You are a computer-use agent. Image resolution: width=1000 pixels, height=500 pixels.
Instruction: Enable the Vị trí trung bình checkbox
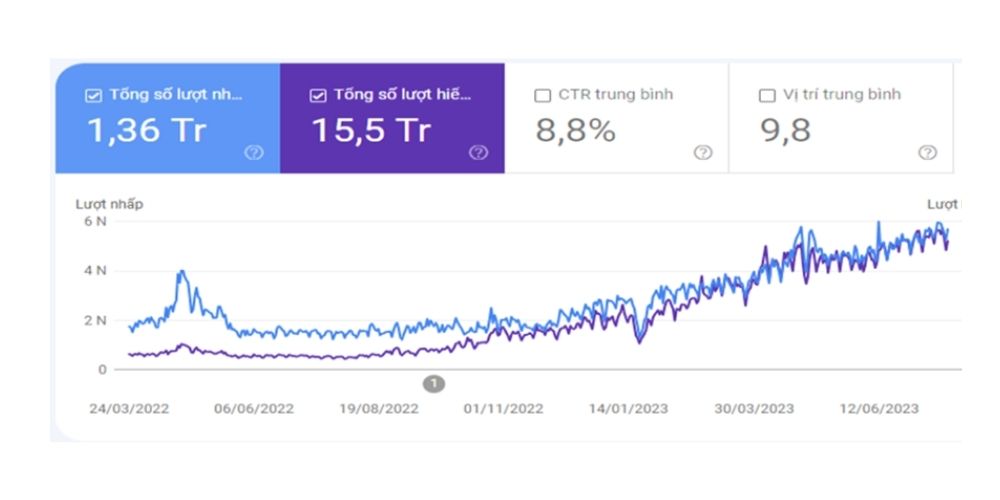point(767,96)
